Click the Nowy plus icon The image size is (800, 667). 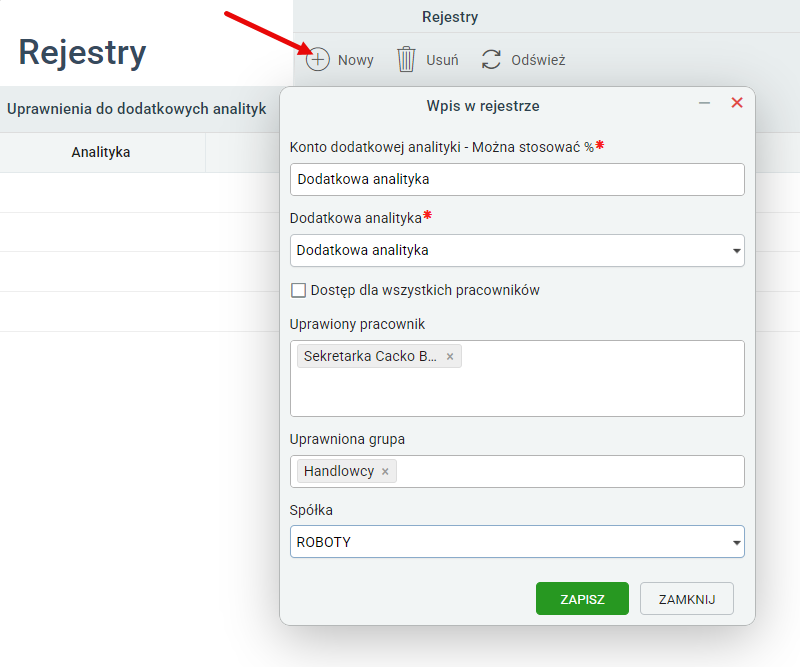(318, 60)
